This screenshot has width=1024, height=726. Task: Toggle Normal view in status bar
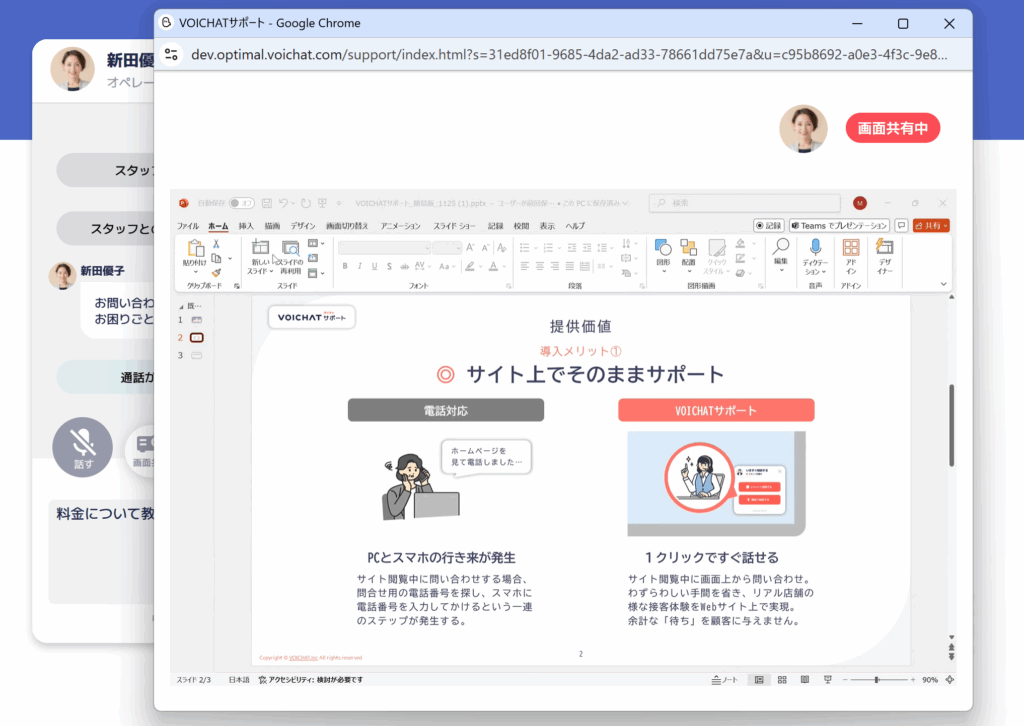[x=759, y=680]
